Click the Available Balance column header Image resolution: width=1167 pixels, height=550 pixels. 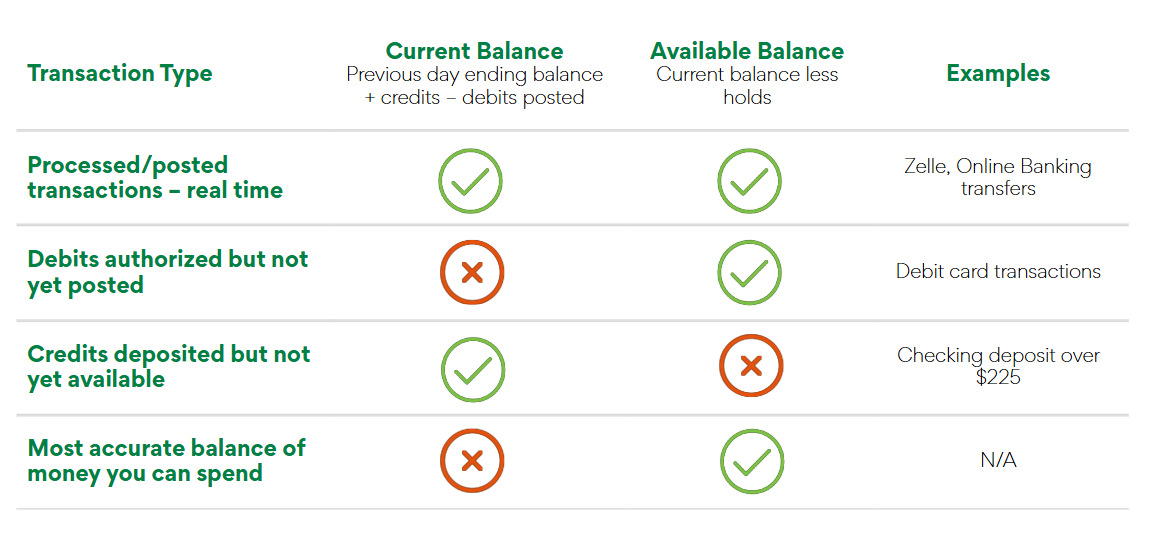click(x=747, y=52)
